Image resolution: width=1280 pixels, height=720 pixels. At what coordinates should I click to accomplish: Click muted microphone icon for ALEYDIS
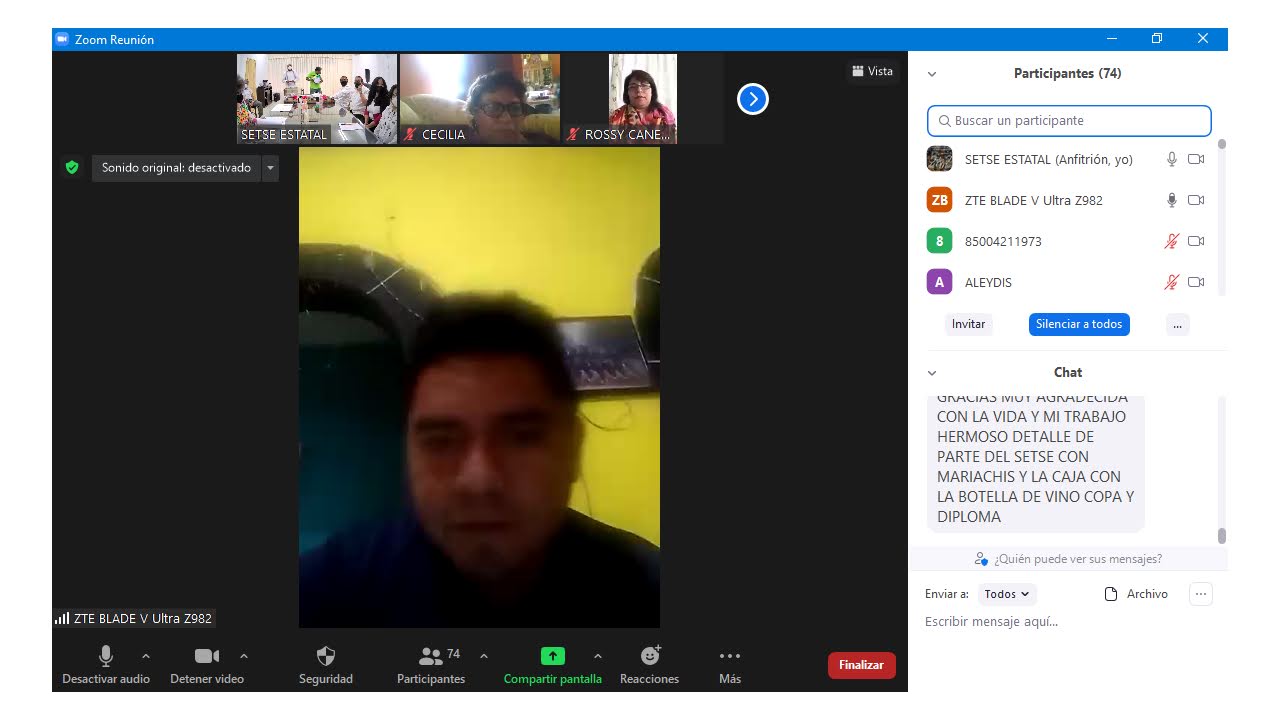coord(1172,282)
